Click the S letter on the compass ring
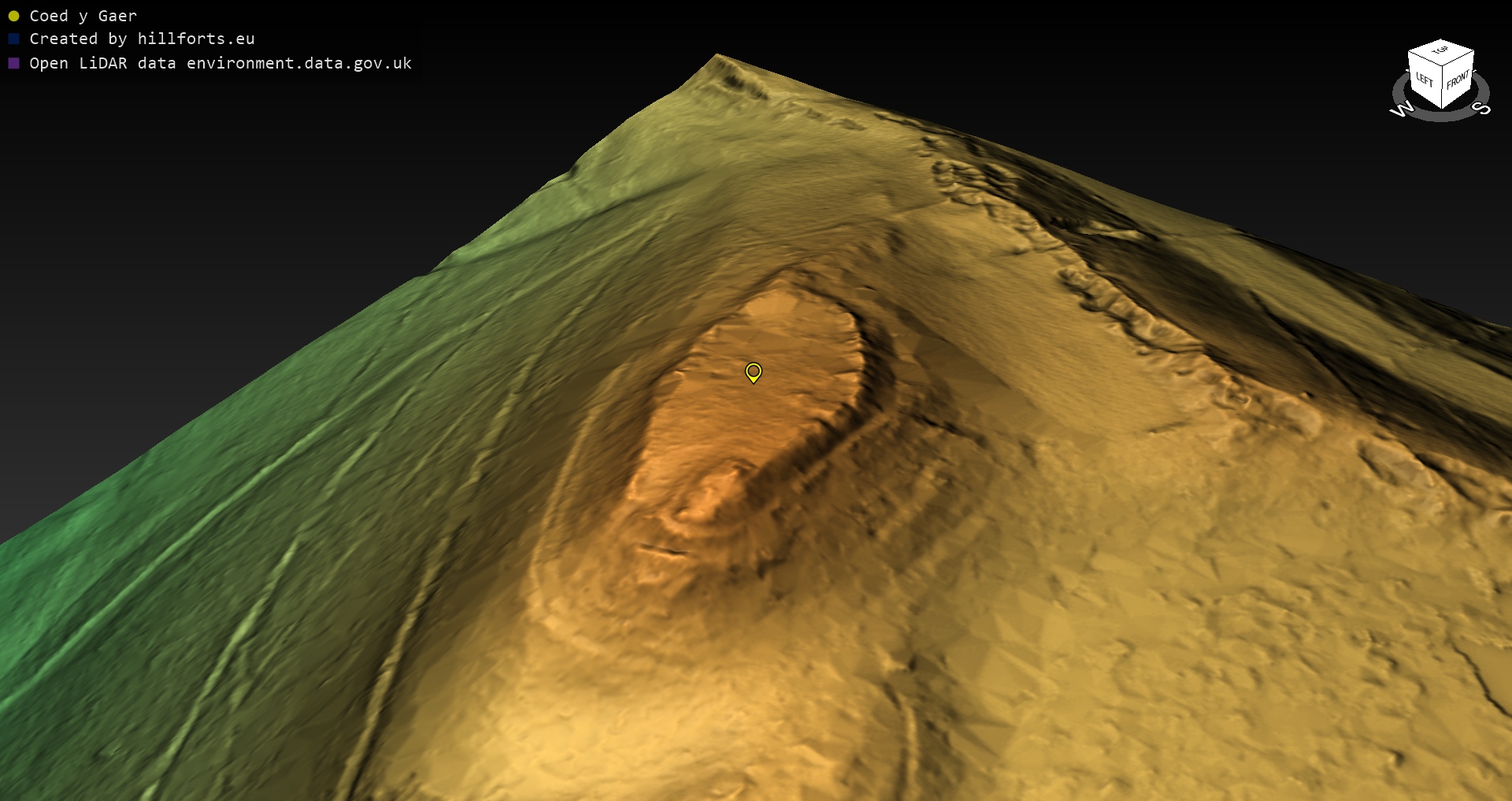Image resolution: width=1512 pixels, height=801 pixels. tap(1481, 107)
